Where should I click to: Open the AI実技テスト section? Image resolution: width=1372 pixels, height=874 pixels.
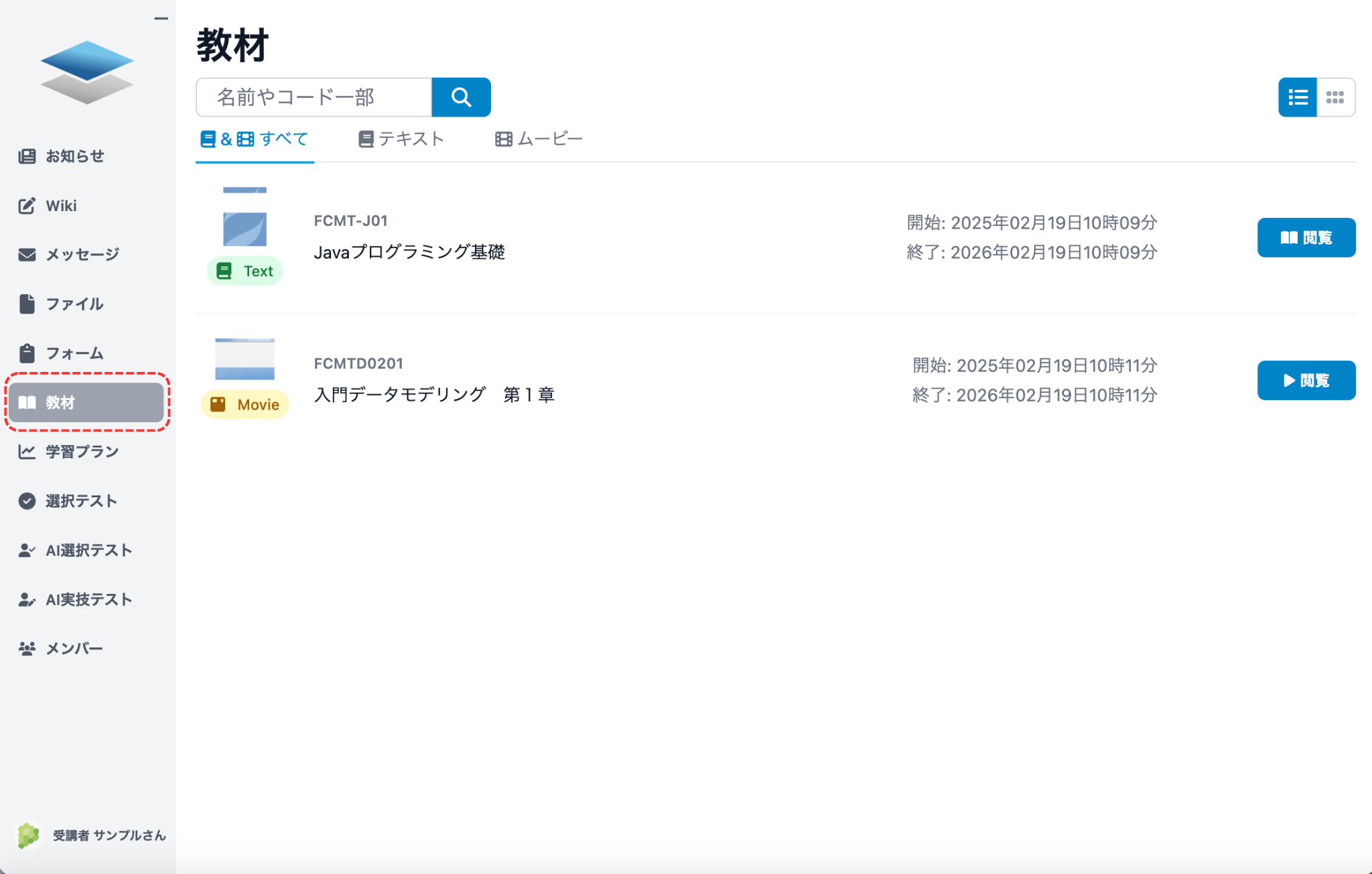click(88, 599)
